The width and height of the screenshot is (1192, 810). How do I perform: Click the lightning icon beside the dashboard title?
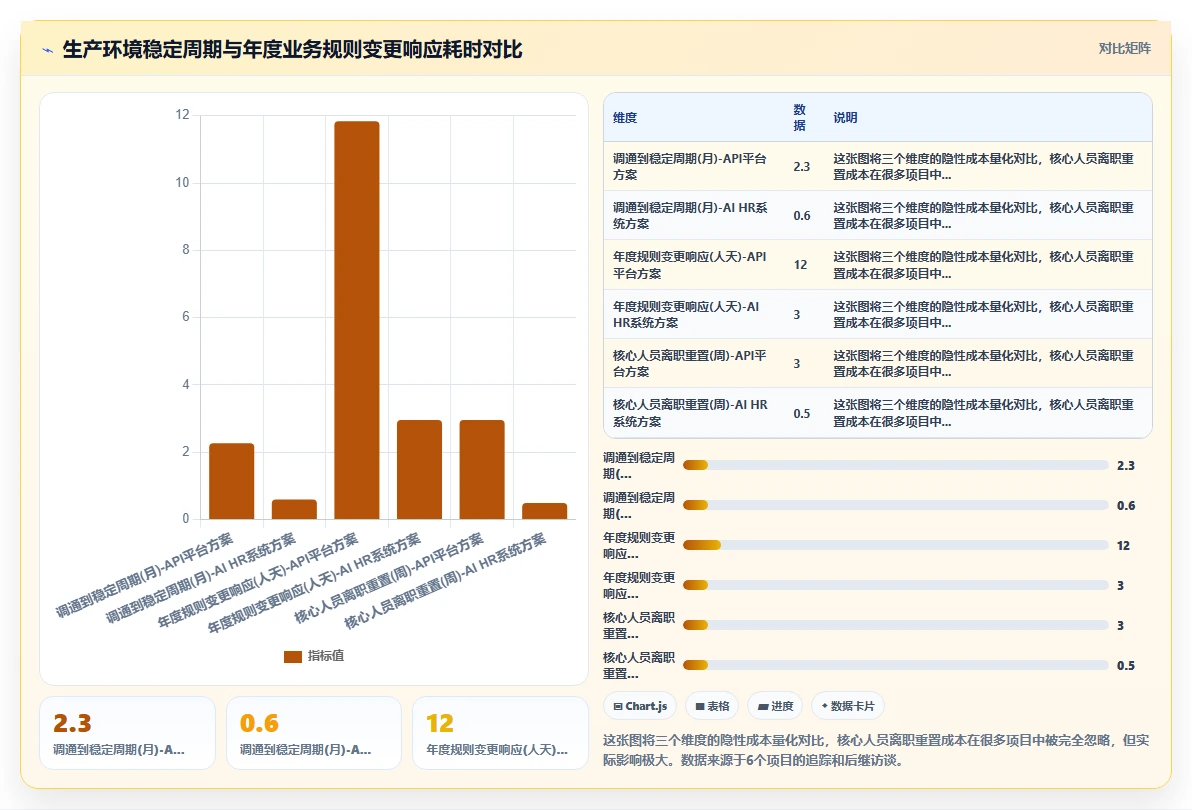click(48, 50)
